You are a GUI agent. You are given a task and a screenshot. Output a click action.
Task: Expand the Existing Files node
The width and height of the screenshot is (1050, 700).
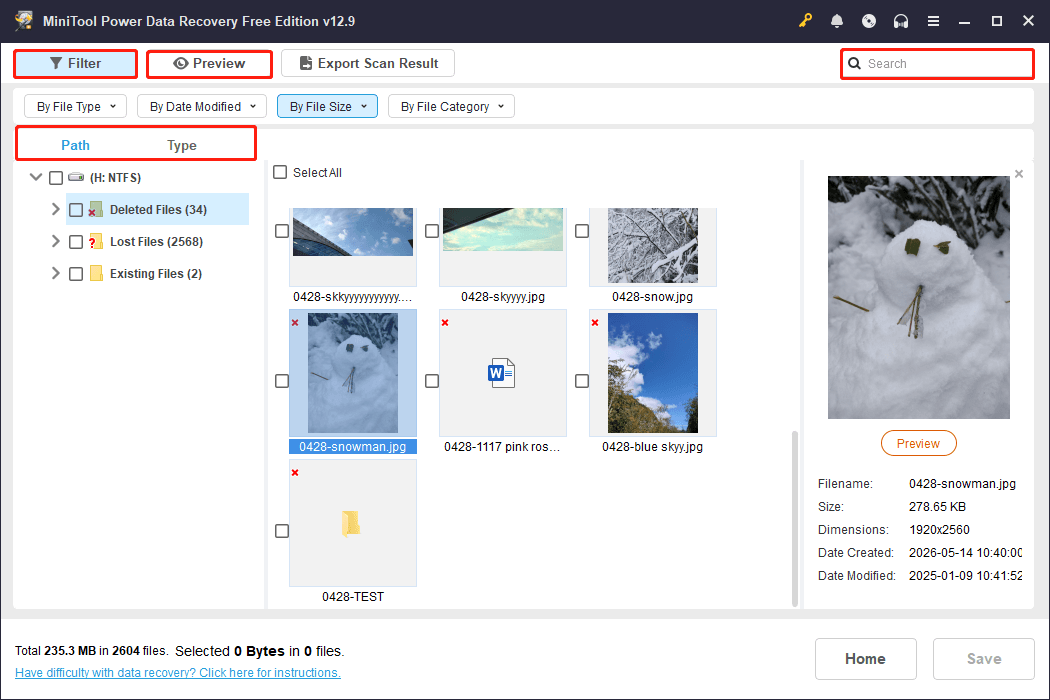[56, 273]
